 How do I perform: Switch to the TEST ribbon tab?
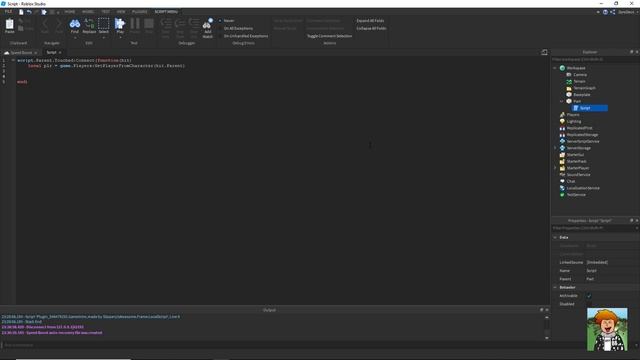point(105,12)
